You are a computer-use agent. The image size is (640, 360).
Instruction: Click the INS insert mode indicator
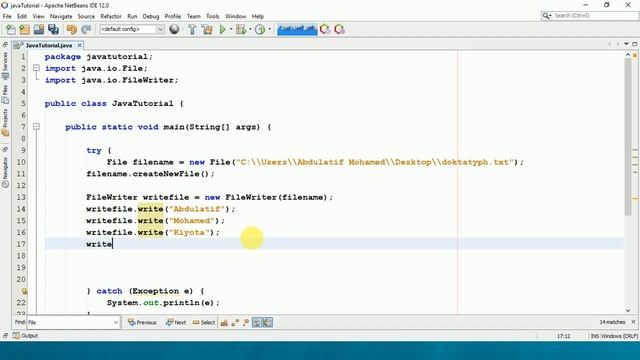click(x=595, y=336)
